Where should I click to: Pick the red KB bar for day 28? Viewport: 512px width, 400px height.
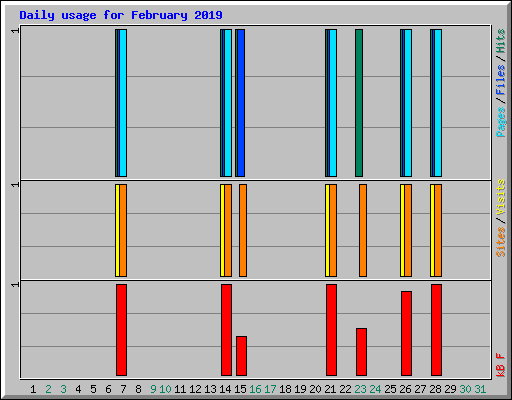[436, 330]
